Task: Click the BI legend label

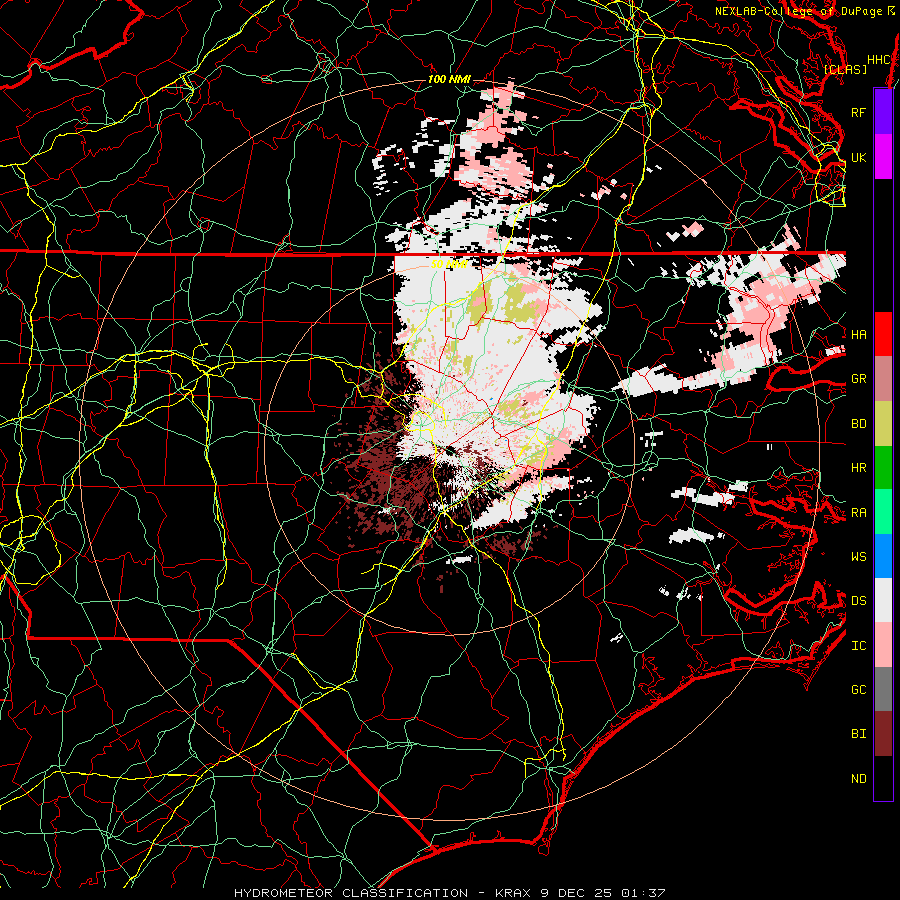Action: [x=858, y=734]
